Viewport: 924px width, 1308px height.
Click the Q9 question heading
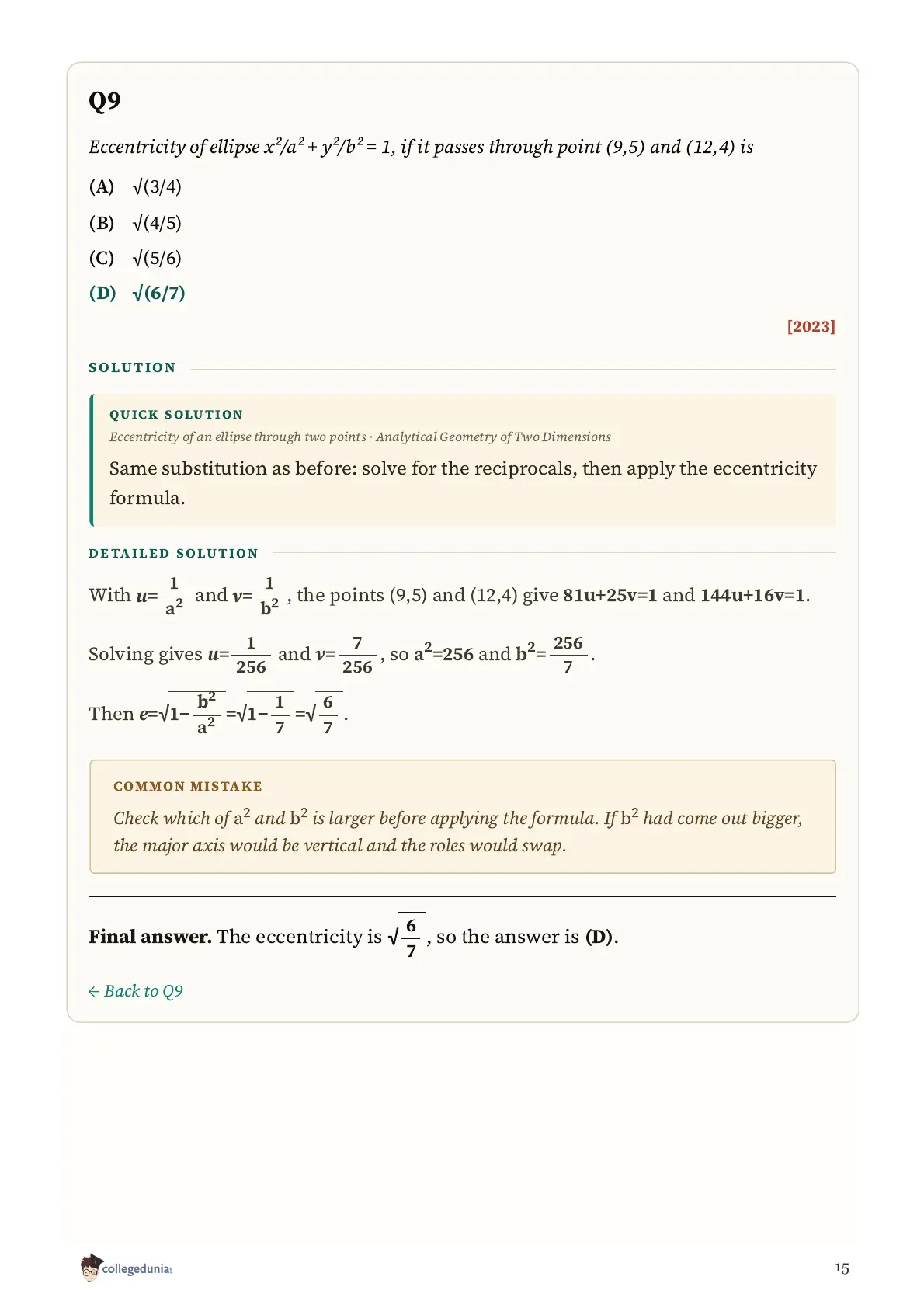(105, 101)
